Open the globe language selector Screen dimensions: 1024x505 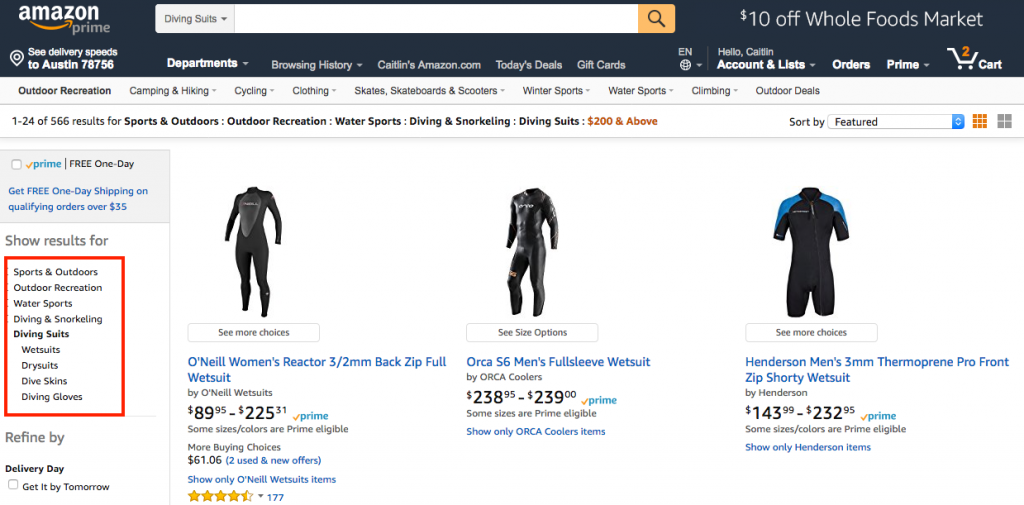685,65
